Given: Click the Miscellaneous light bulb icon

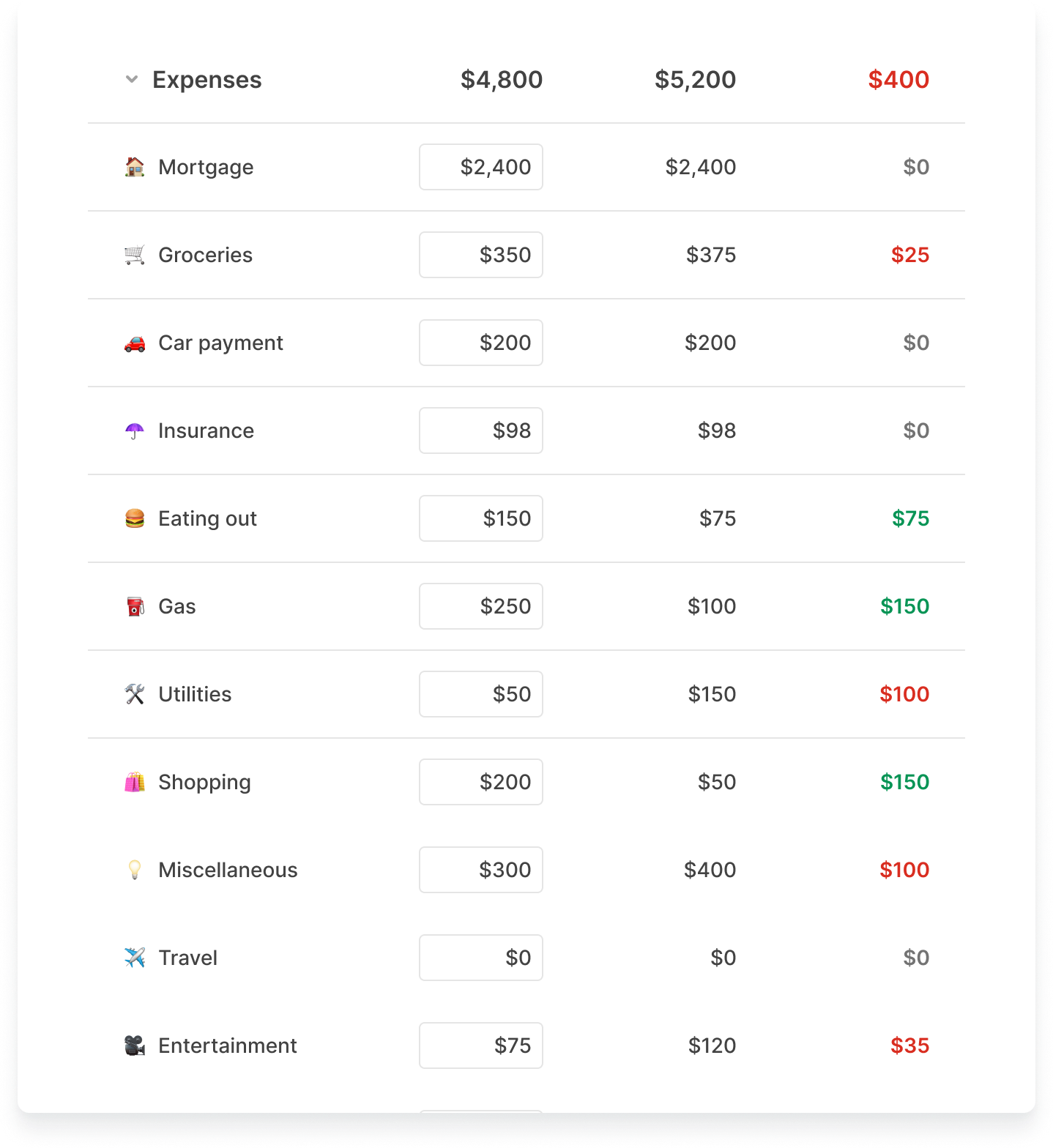Looking at the screenshot, I should pyautogui.click(x=135, y=870).
